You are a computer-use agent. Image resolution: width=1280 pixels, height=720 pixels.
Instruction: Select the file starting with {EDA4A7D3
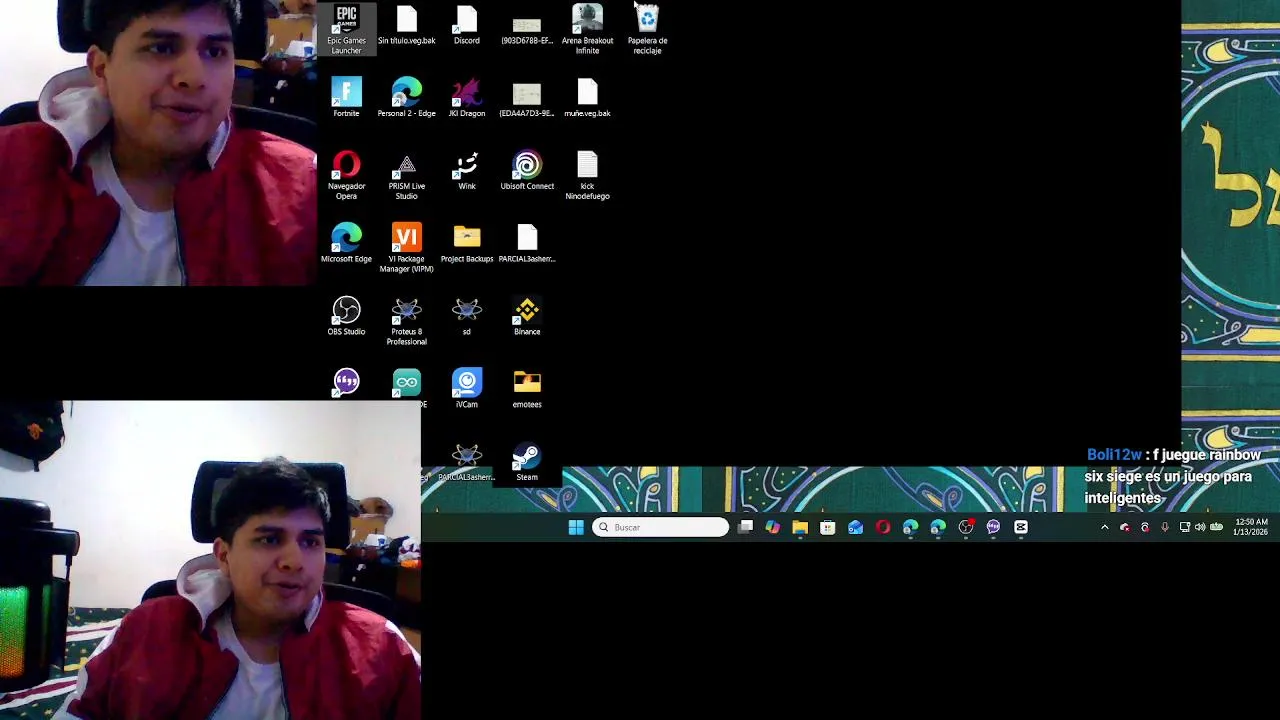pyautogui.click(x=527, y=98)
